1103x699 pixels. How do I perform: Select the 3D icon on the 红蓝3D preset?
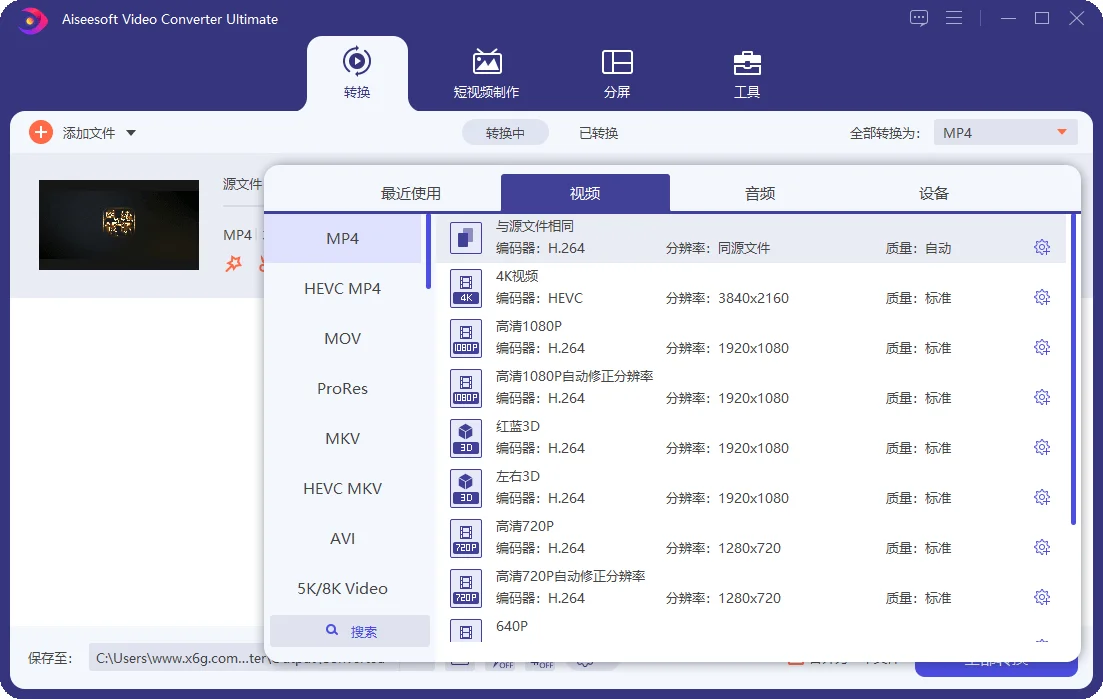click(x=465, y=438)
